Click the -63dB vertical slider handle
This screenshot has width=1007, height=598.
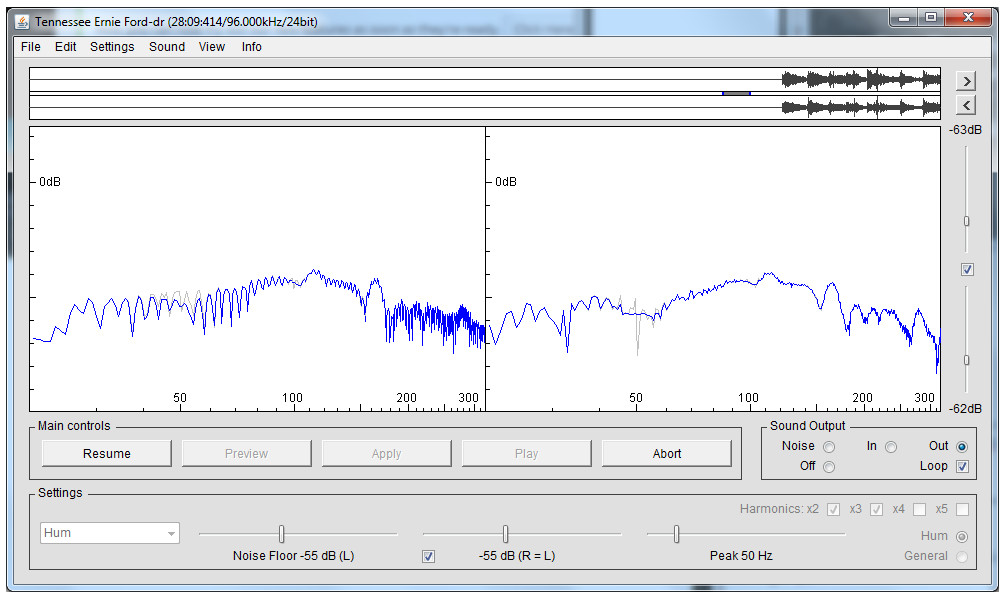tap(967, 222)
